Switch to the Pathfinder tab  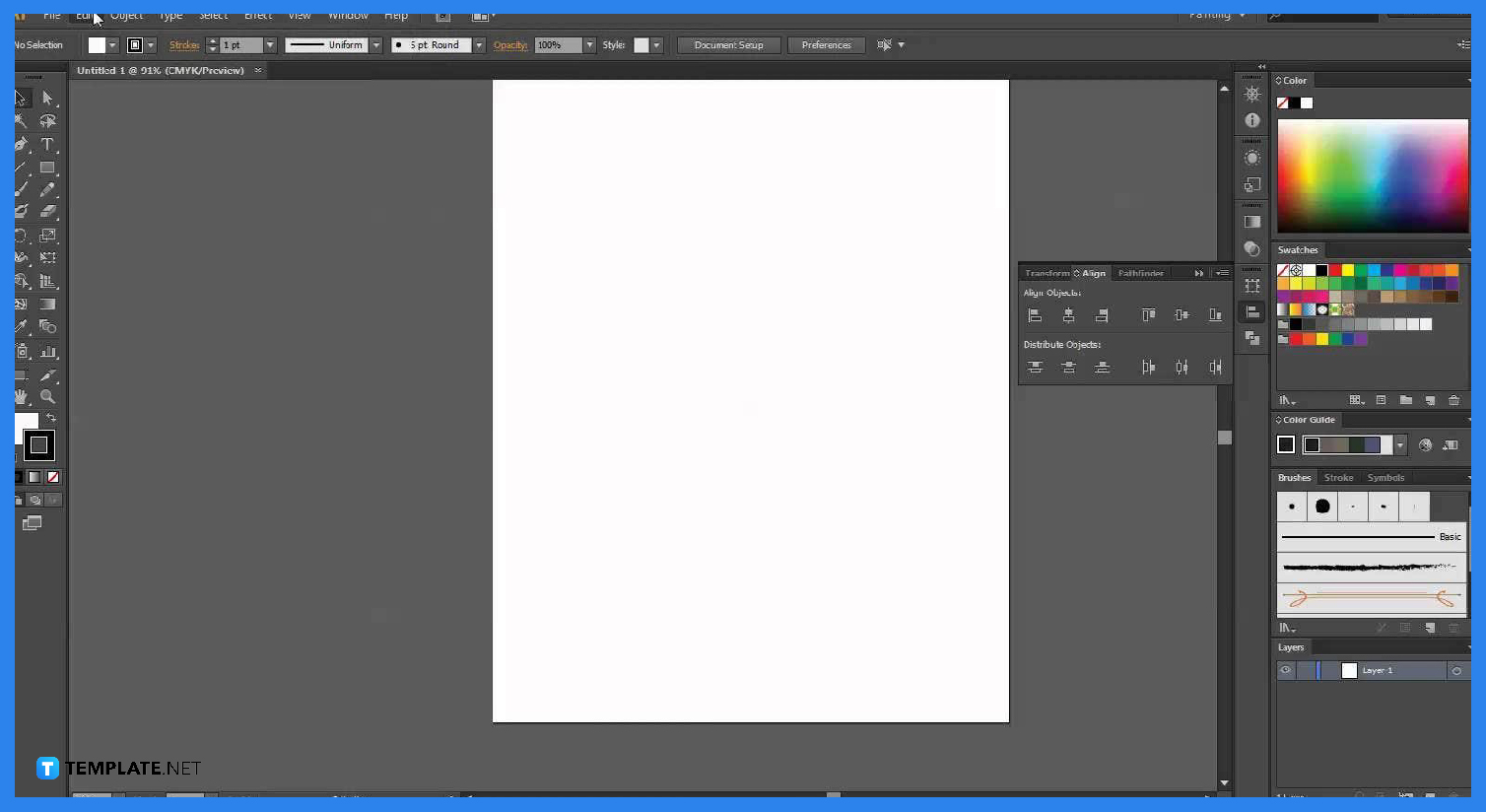click(x=1141, y=273)
